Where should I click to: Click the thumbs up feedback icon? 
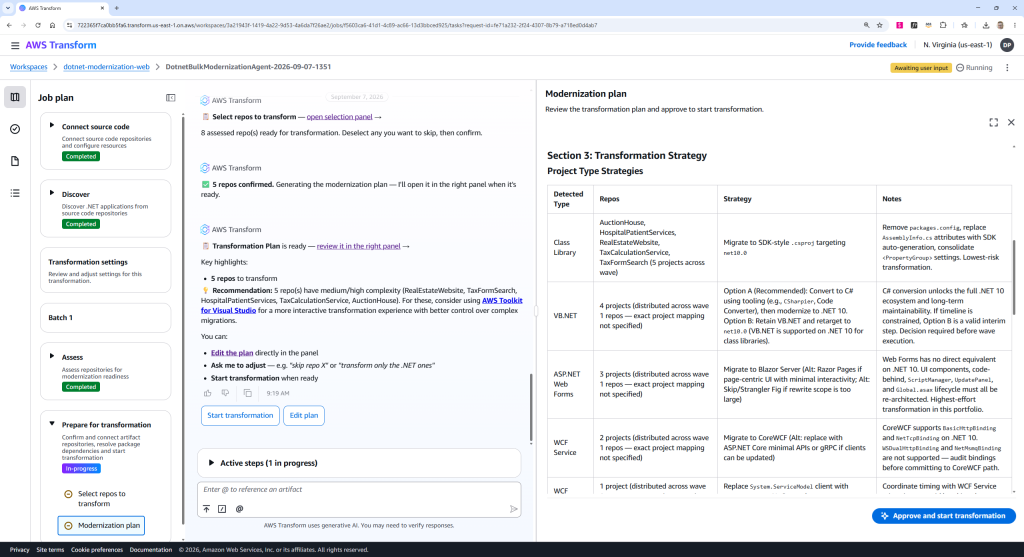[208, 393]
